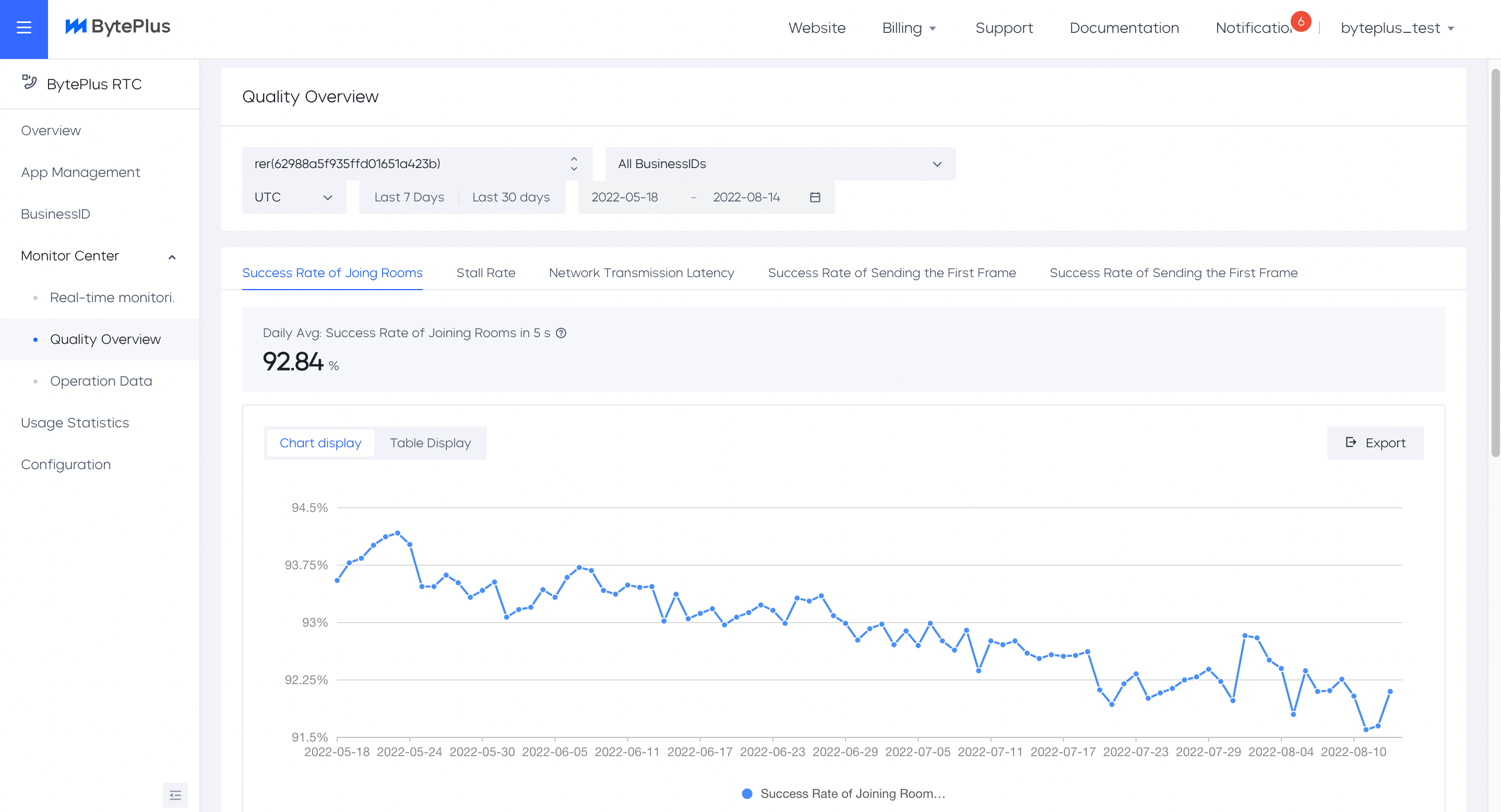Viewport: 1501px width, 812px height.
Task: Toggle the Success Rate legend dot
Action: 747,793
